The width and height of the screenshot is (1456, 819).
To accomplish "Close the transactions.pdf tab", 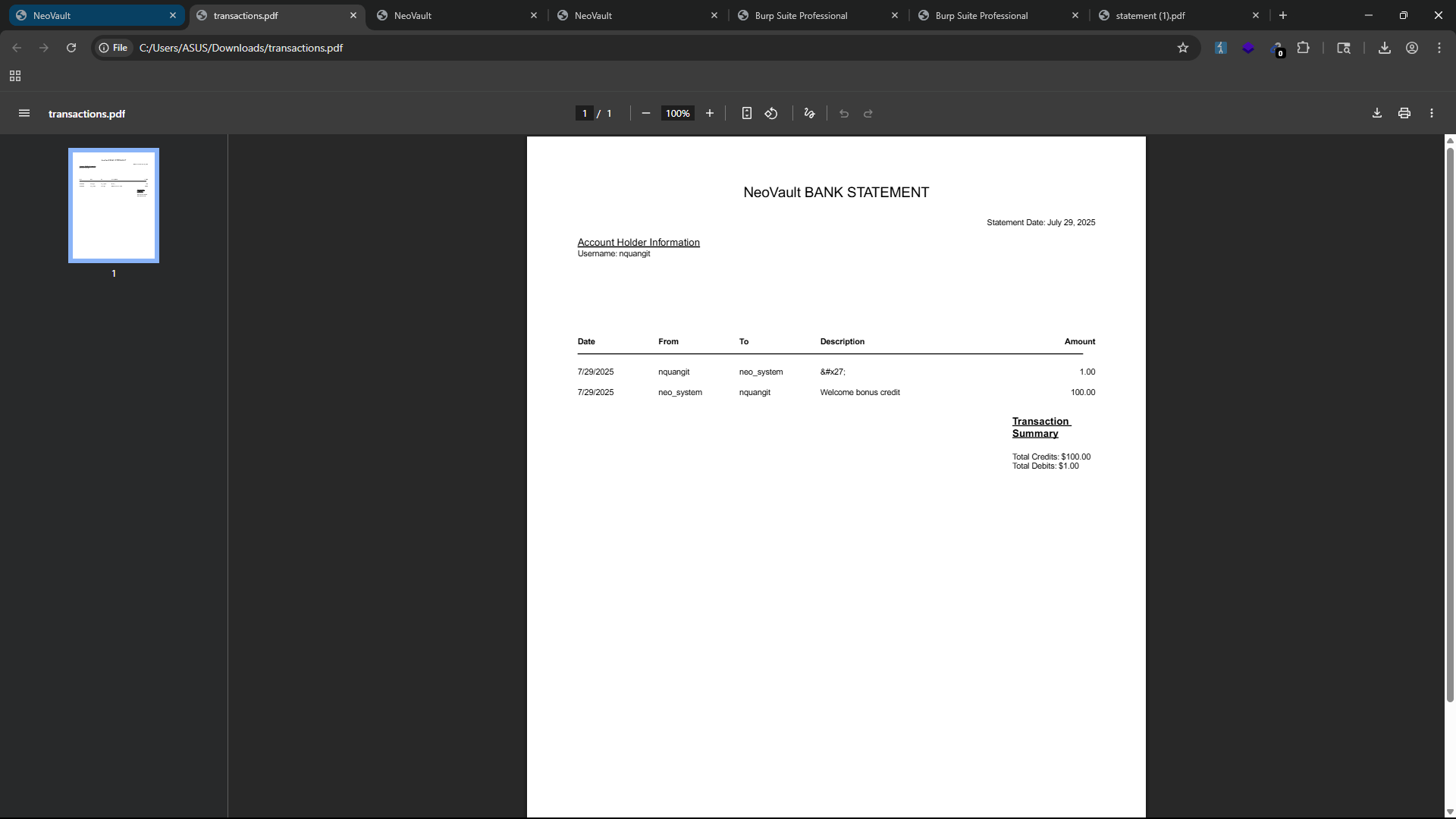I will 353,15.
